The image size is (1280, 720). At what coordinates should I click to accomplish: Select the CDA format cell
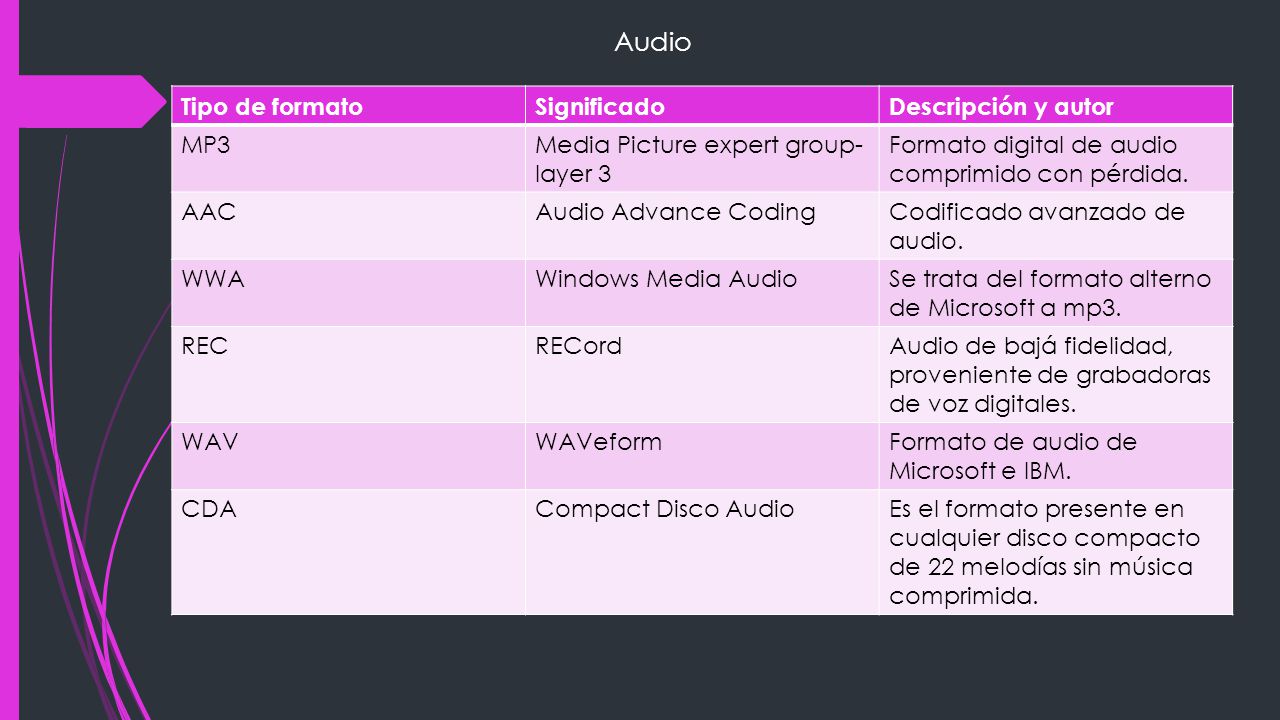[348, 552]
